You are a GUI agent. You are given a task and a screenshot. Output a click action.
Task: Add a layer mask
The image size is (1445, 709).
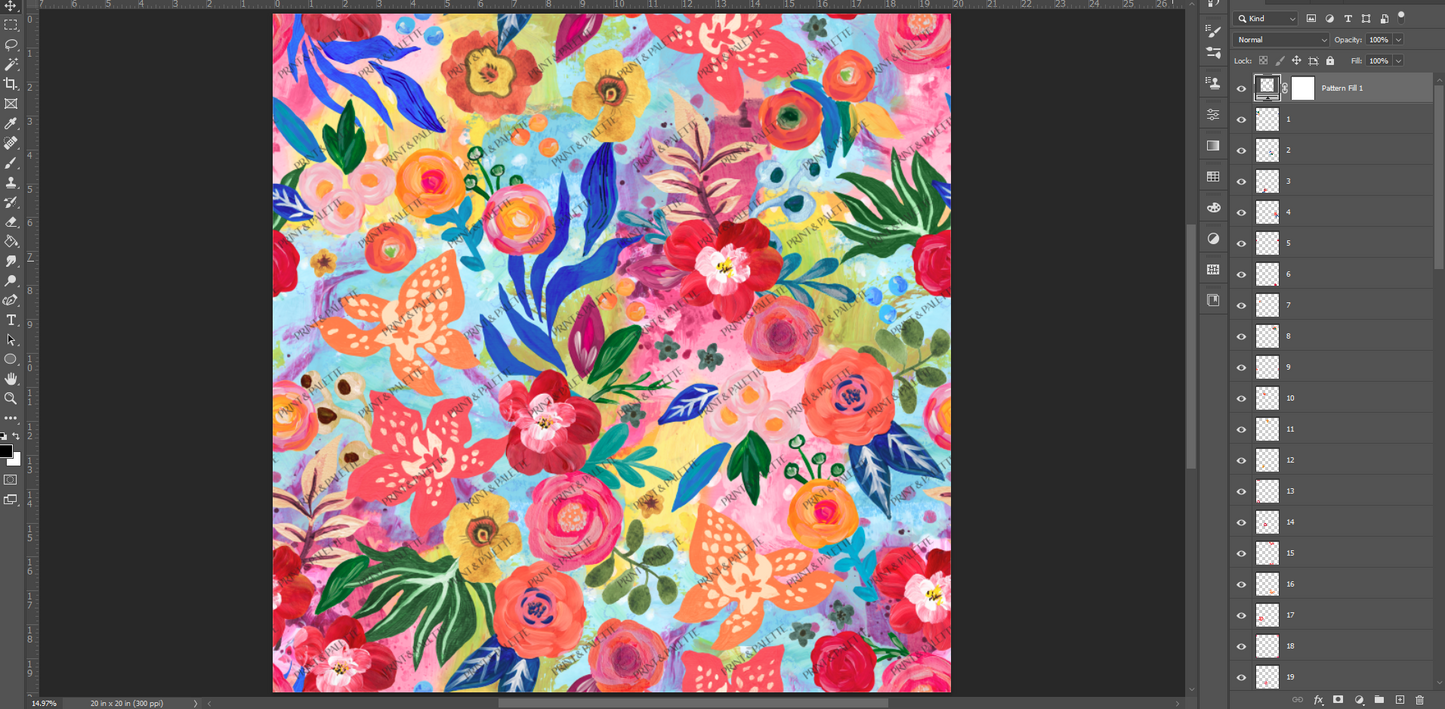tap(1338, 700)
